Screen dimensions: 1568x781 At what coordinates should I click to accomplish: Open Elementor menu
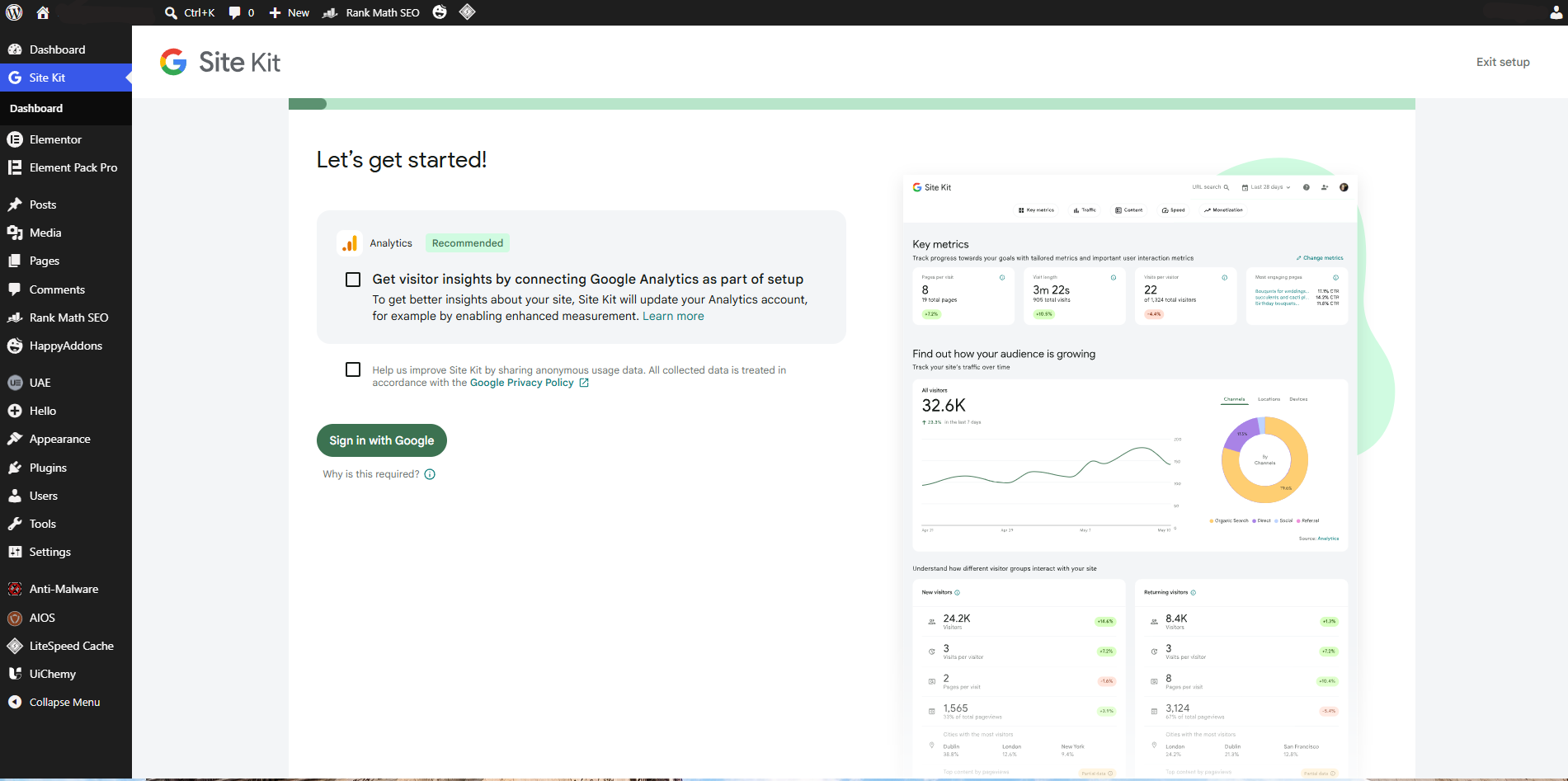pyautogui.click(x=66, y=139)
